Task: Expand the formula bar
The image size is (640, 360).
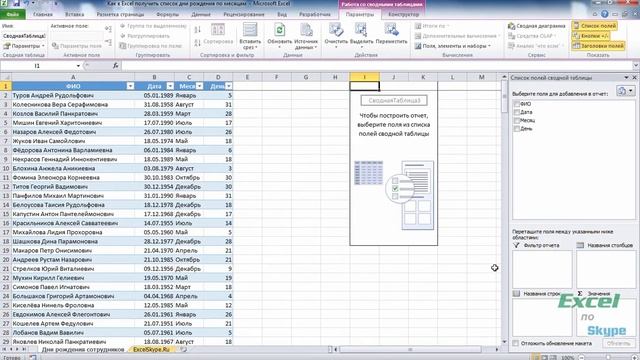Action: coord(636,66)
